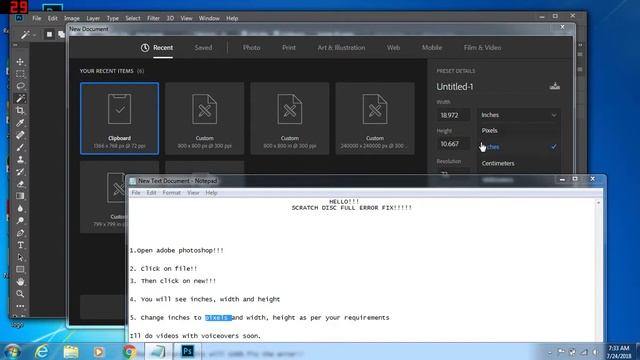Image resolution: width=640 pixels, height=360 pixels.
Task: Select the Path Selection tool
Action: click(x=20, y=258)
